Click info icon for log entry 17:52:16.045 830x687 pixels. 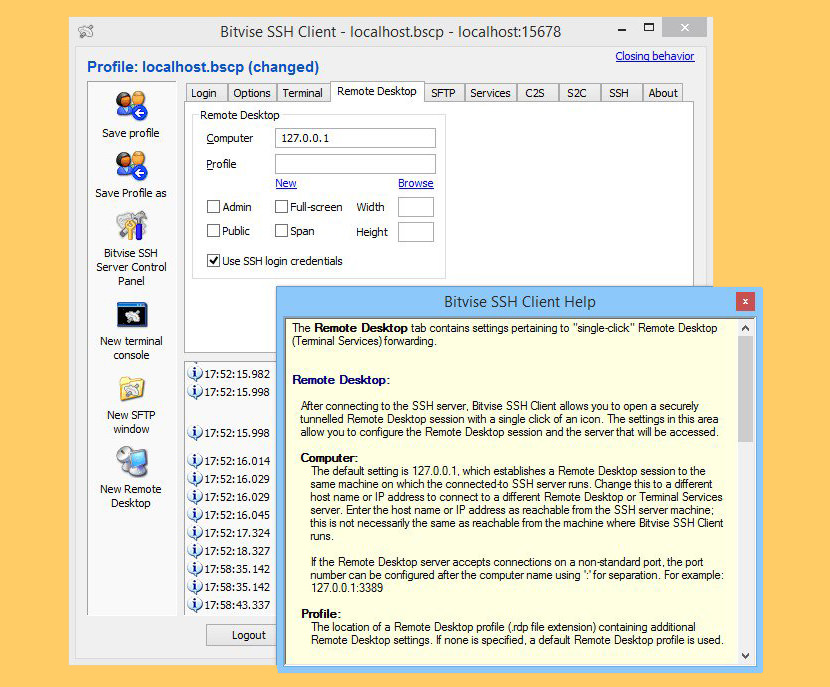195,514
